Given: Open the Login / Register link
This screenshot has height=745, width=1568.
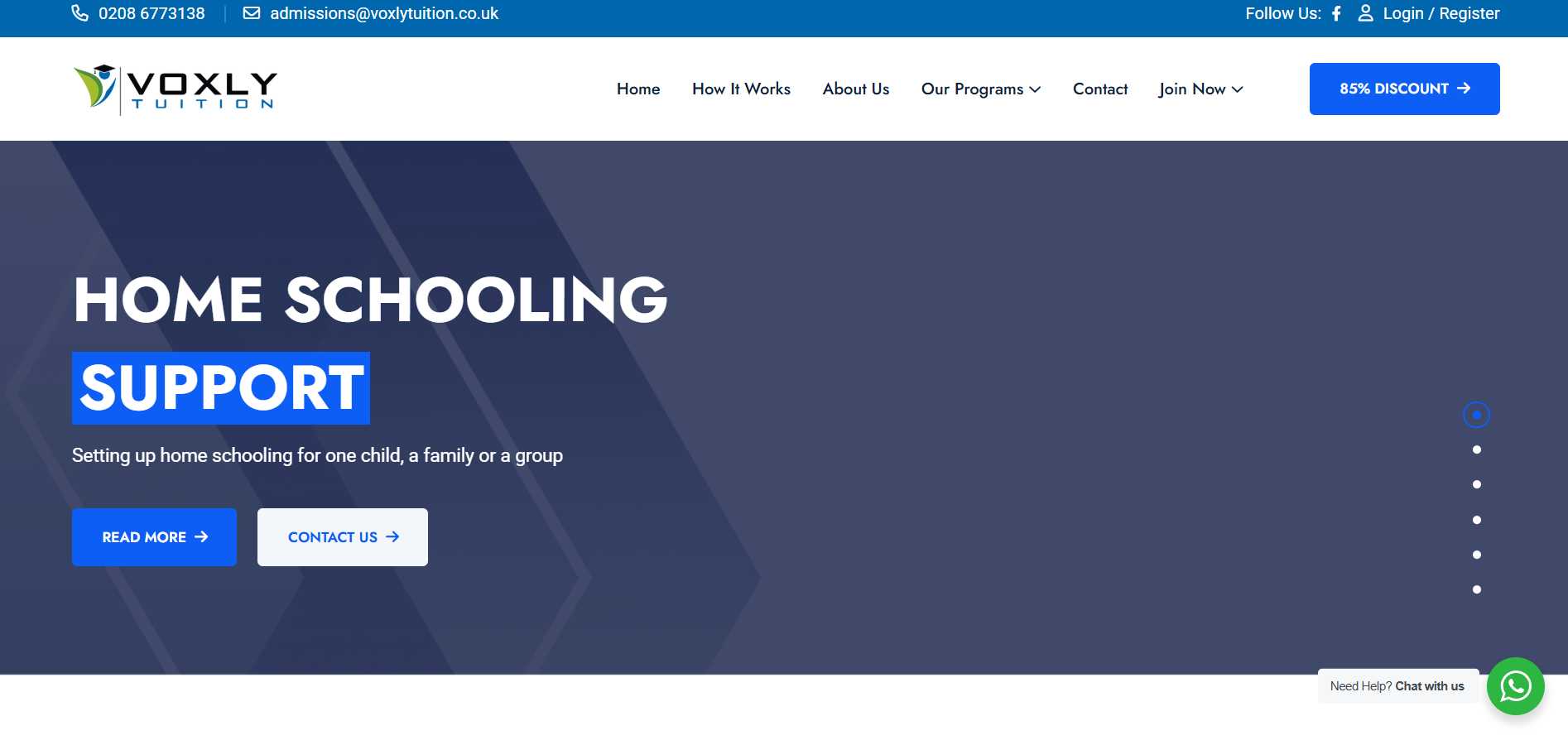Looking at the screenshot, I should (1441, 13).
